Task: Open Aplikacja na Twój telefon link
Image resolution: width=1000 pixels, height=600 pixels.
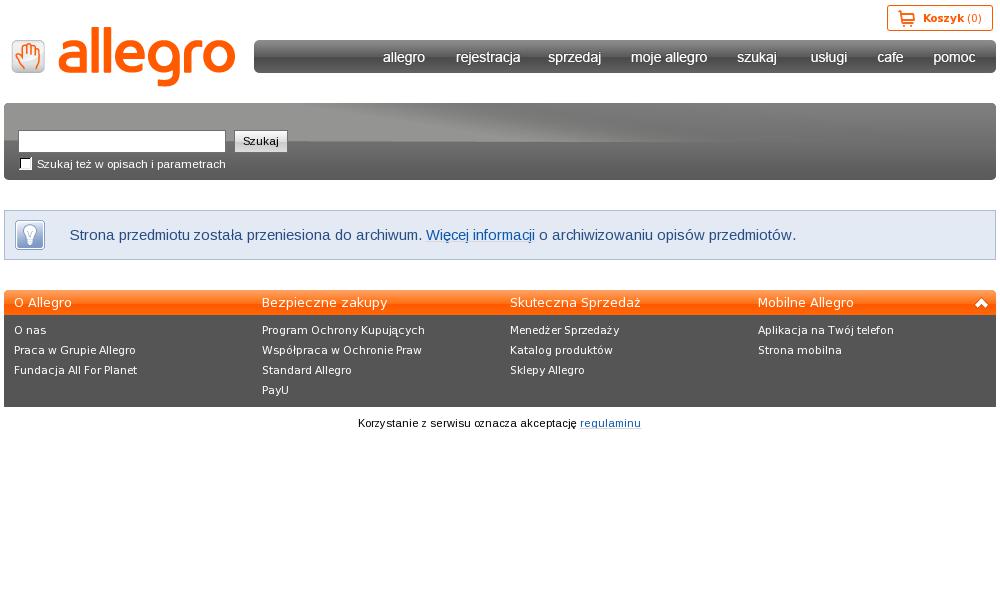Action: [825, 330]
